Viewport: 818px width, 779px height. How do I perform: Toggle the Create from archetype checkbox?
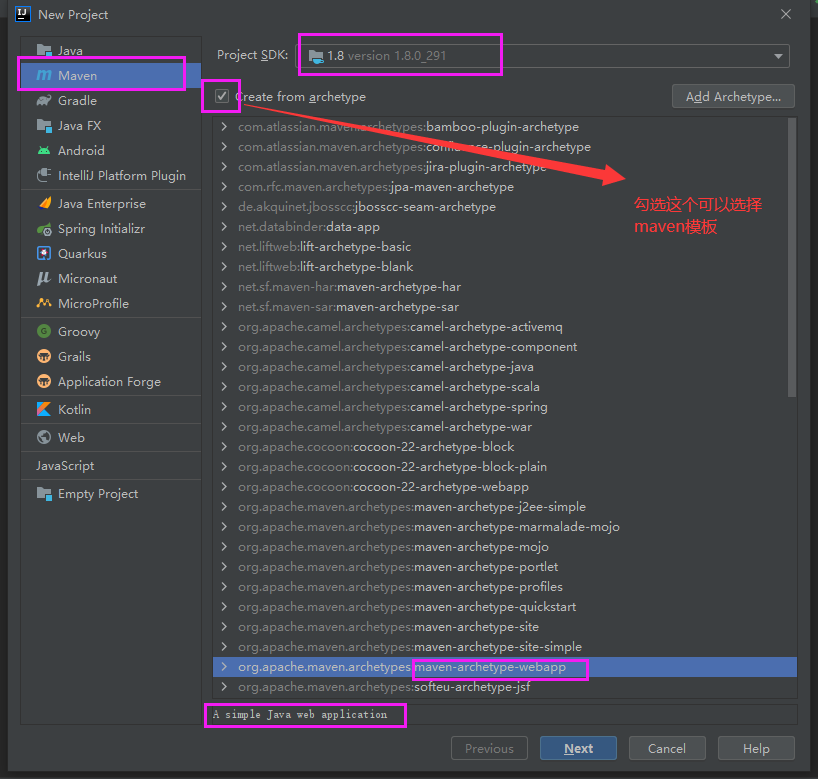tap(222, 96)
